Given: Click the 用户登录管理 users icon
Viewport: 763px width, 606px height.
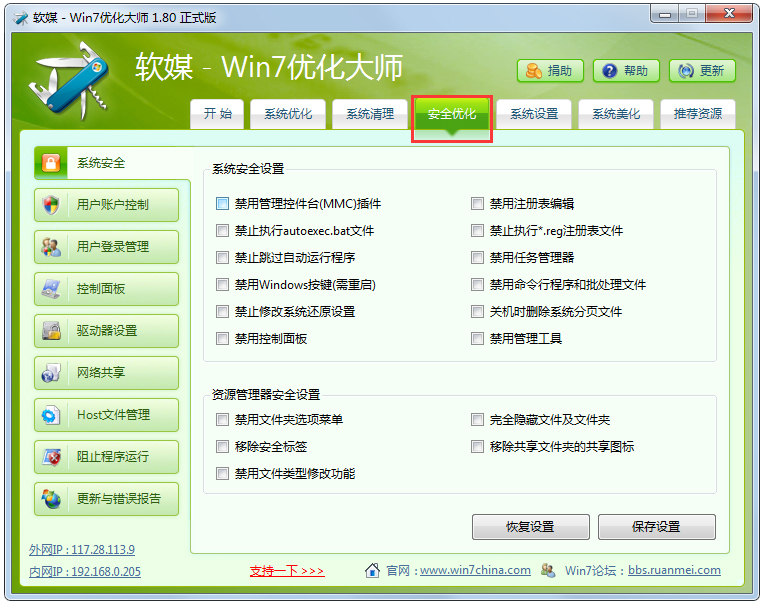Looking at the screenshot, I should click(51, 247).
